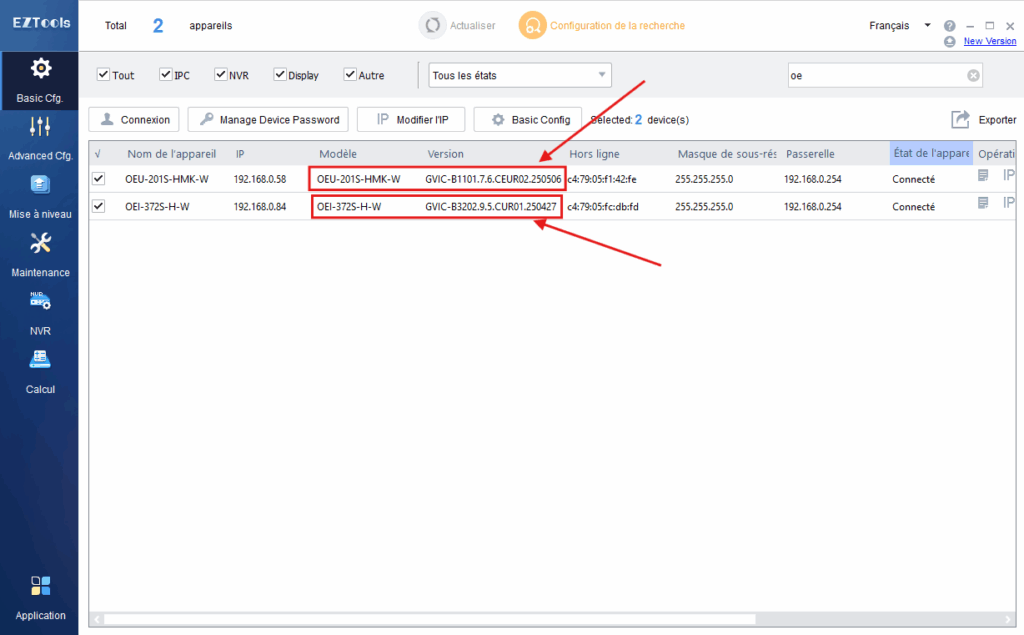This screenshot has height=635, width=1024.
Task: Sort by Version column header
Action: coord(445,154)
